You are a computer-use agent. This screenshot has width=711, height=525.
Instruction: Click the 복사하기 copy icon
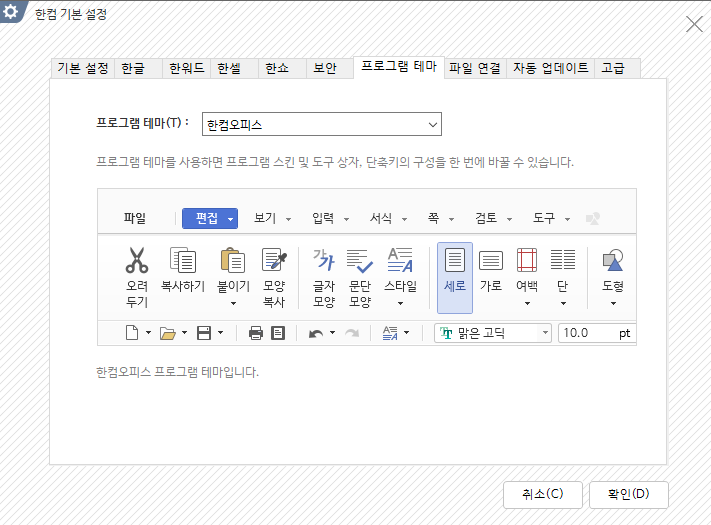pyautogui.click(x=183, y=260)
